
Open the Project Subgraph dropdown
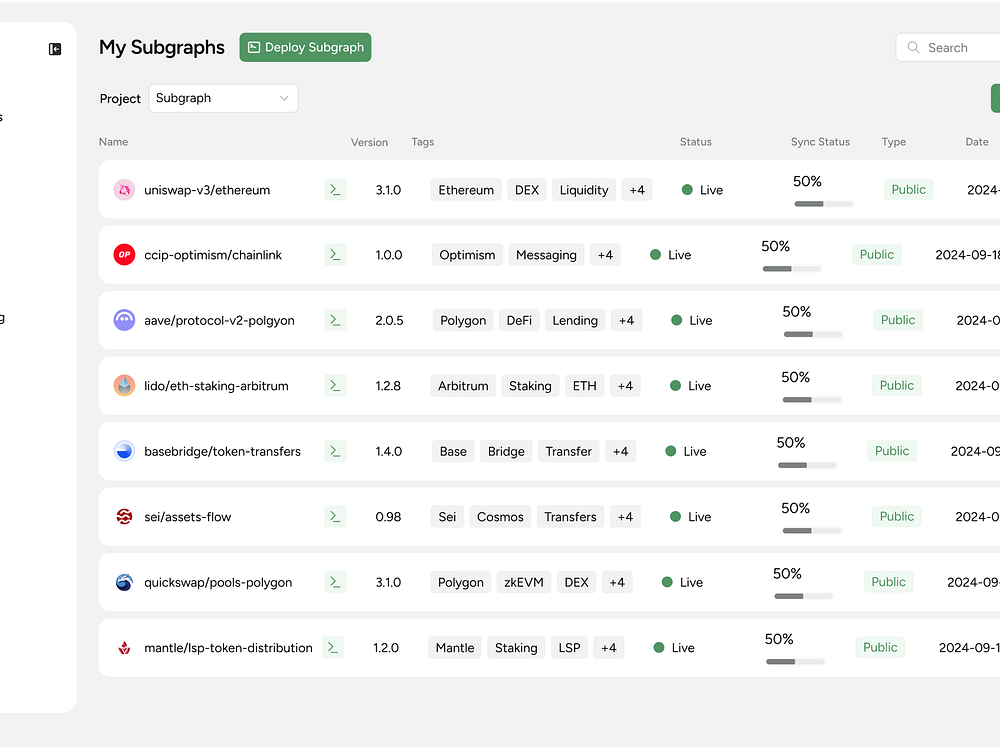tap(223, 98)
